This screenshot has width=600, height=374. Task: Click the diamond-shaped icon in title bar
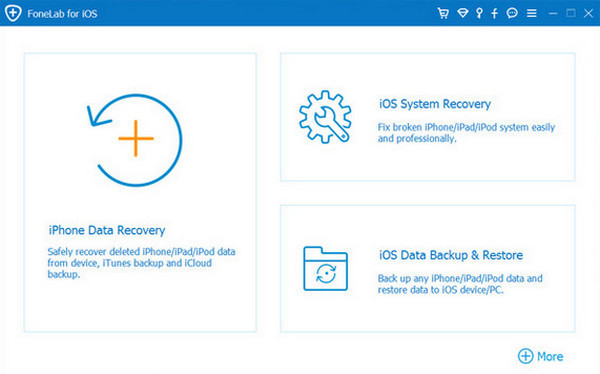(463, 13)
